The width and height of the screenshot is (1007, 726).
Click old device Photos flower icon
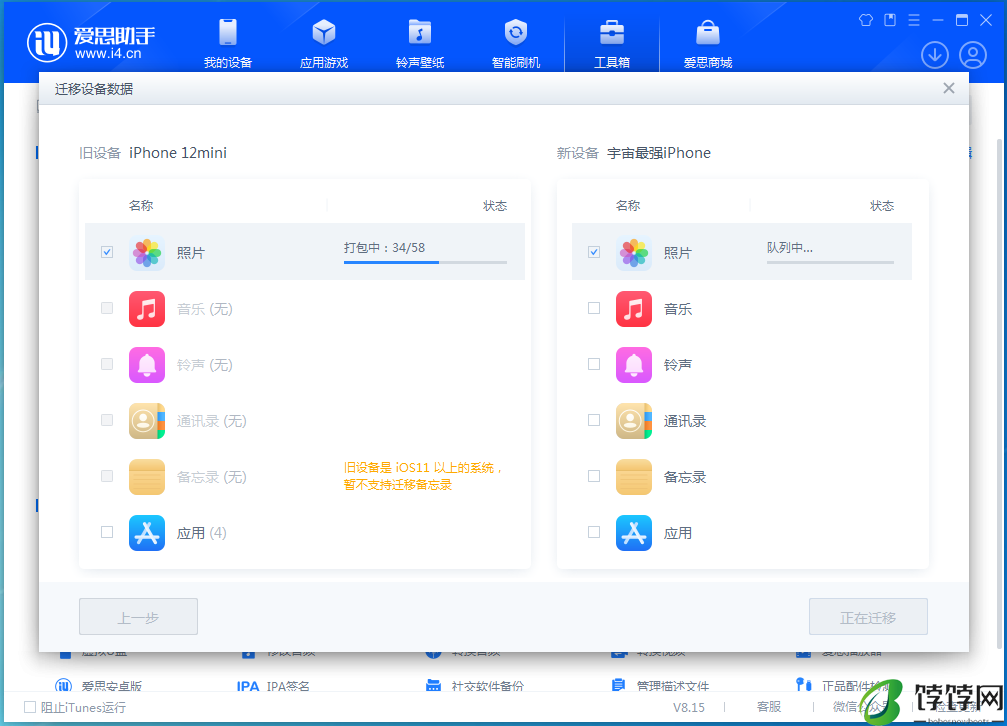[147, 252]
